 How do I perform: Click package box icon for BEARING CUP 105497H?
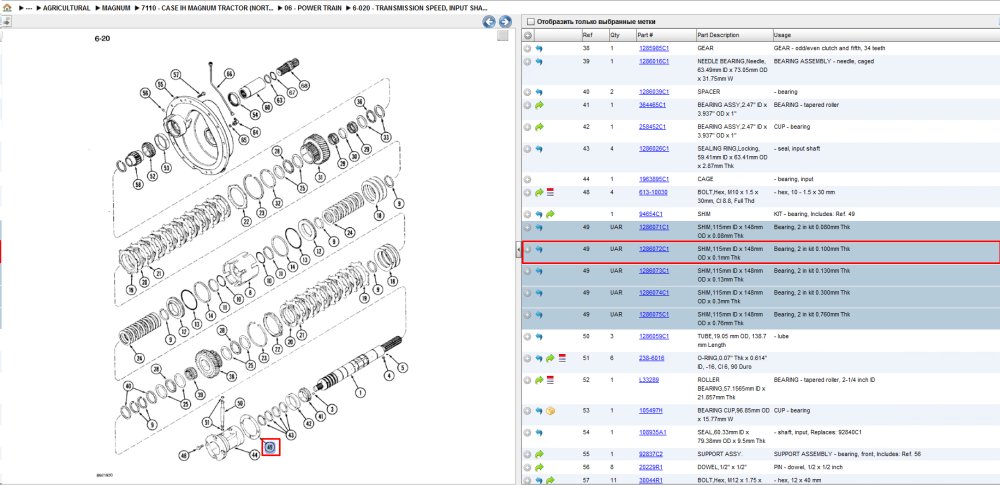click(550, 411)
